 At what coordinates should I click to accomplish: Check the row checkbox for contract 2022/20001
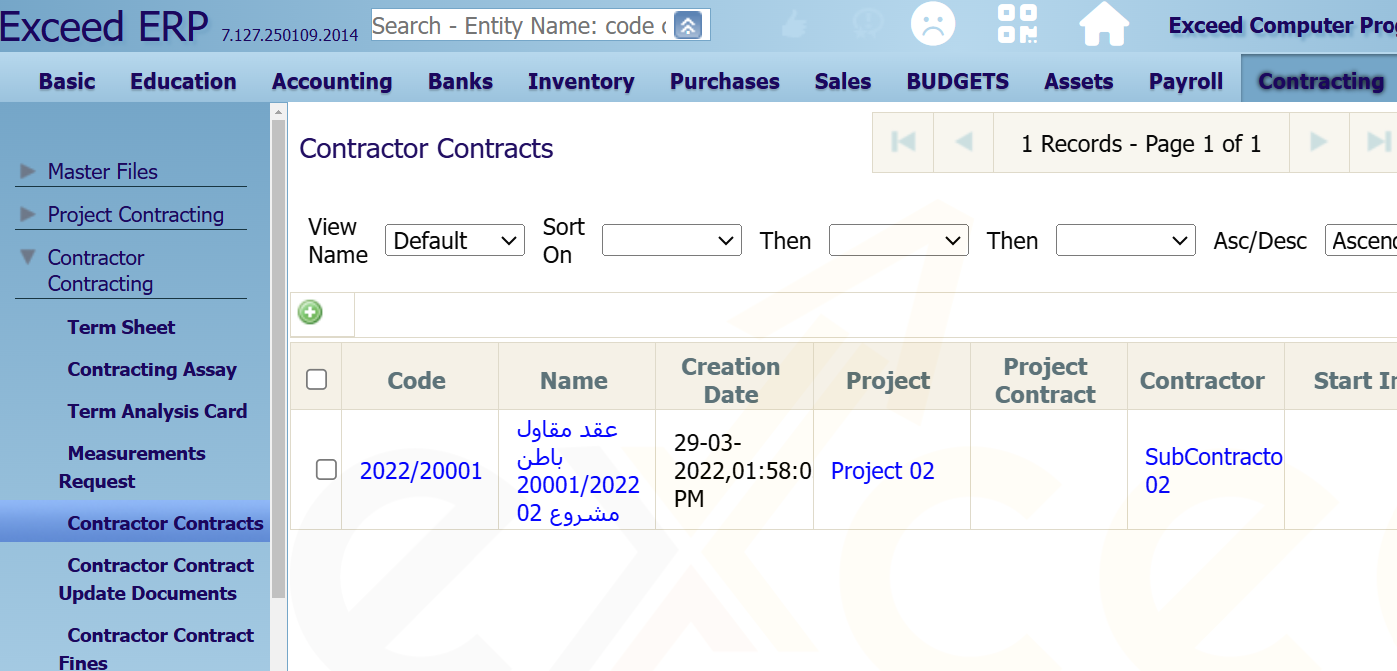pyautogui.click(x=326, y=469)
